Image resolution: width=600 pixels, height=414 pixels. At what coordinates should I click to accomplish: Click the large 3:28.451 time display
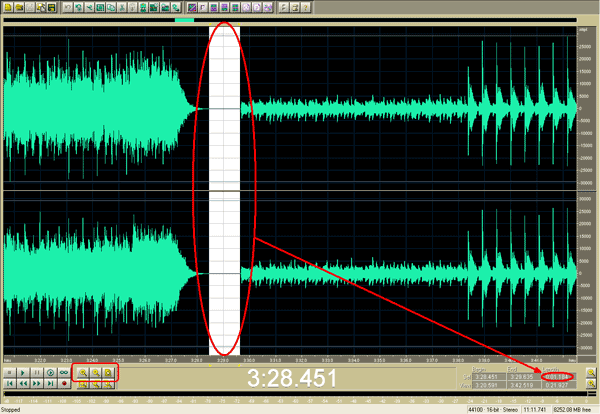288,379
